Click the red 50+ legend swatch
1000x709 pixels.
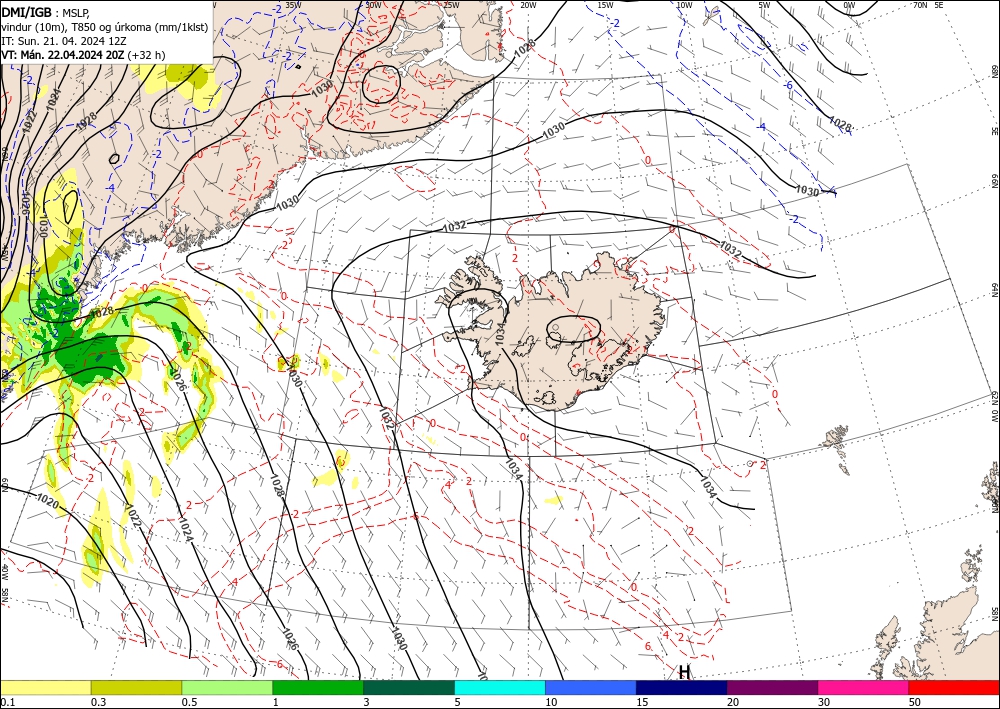pos(954,687)
